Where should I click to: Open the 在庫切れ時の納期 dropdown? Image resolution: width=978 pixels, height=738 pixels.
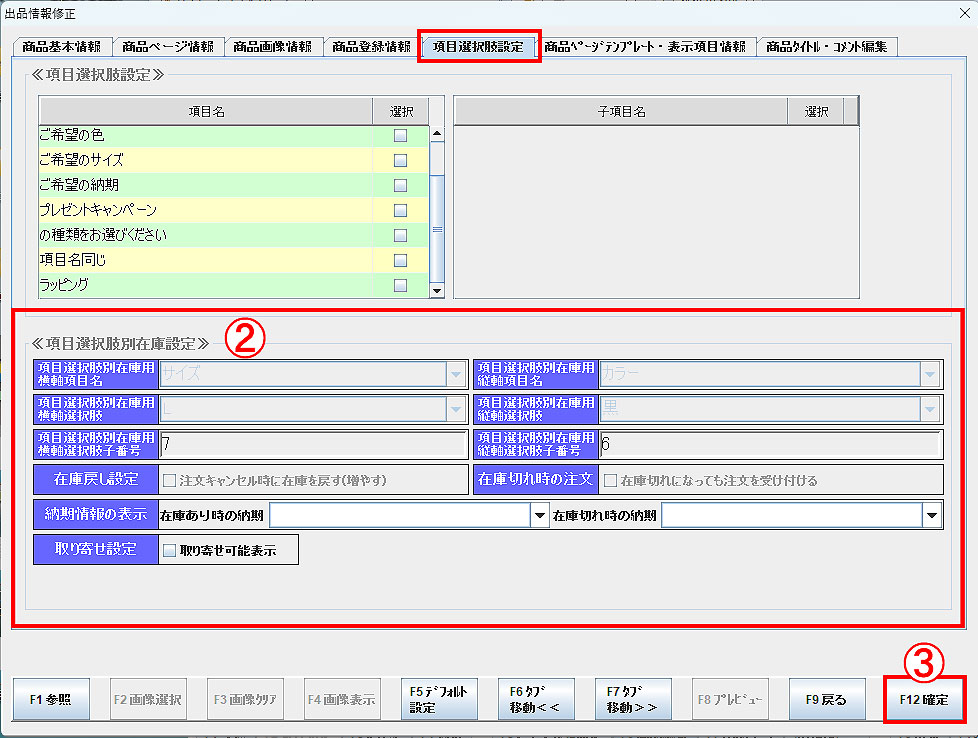pos(931,515)
